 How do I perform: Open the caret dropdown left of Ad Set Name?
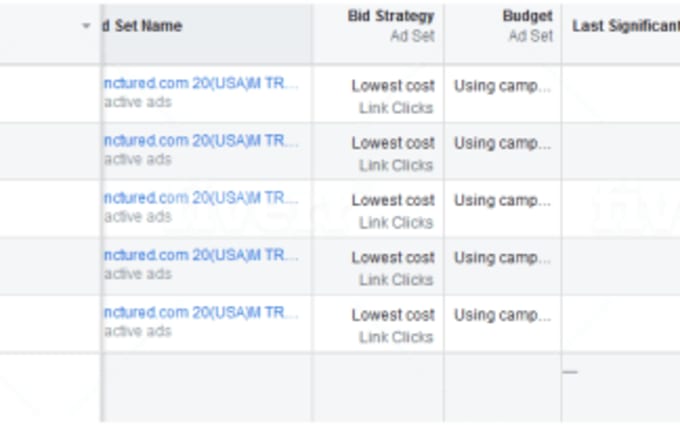[x=86, y=26]
